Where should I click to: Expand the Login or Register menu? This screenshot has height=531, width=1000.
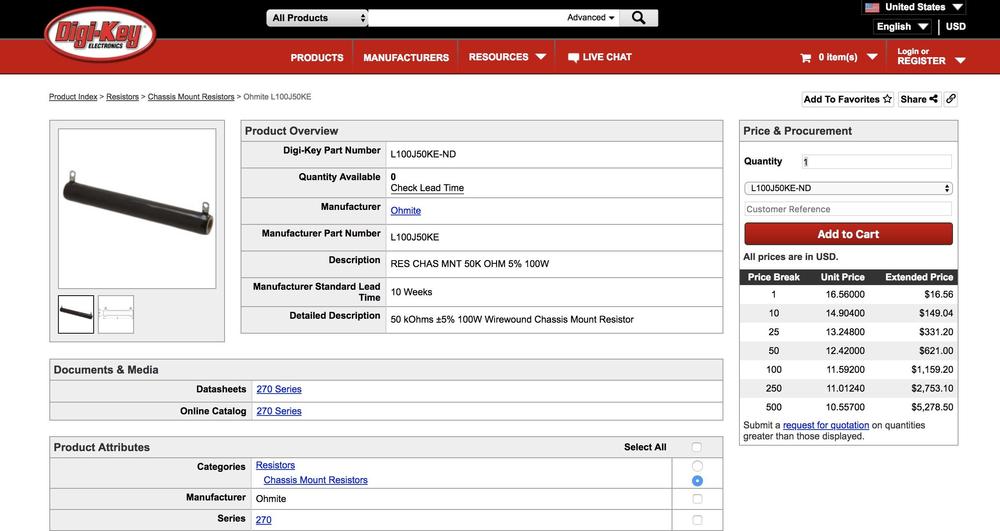click(x=930, y=57)
